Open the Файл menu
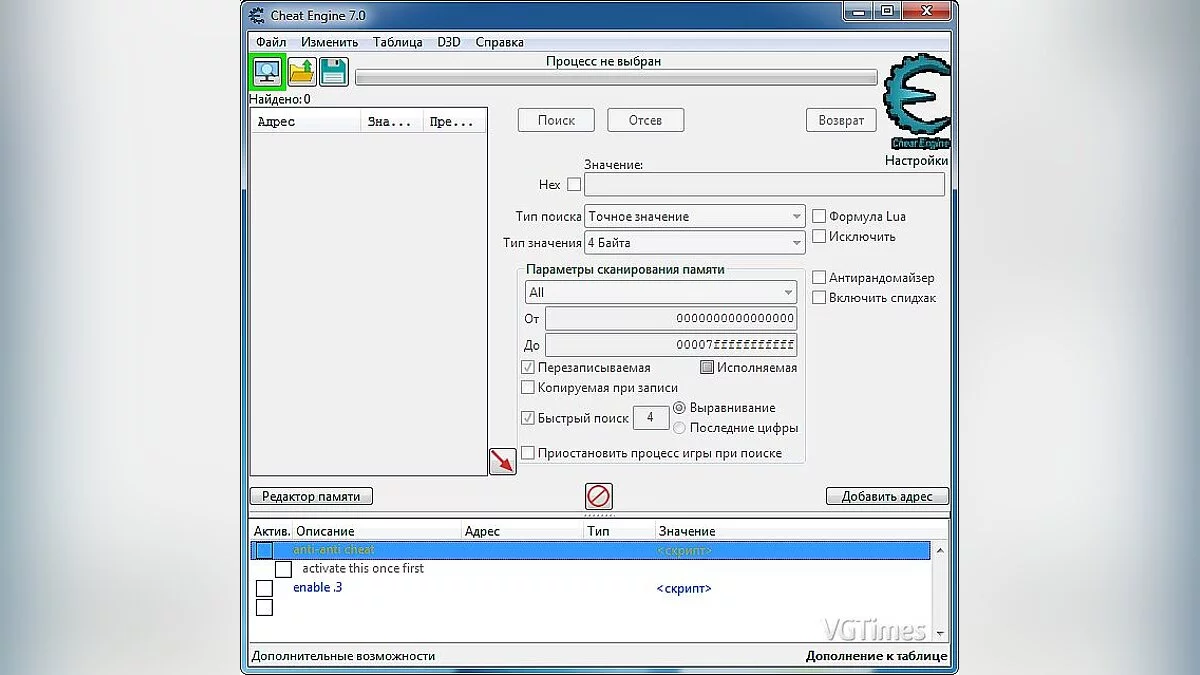Viewport: 1200px width, 675px height. [x=271, y=42]
